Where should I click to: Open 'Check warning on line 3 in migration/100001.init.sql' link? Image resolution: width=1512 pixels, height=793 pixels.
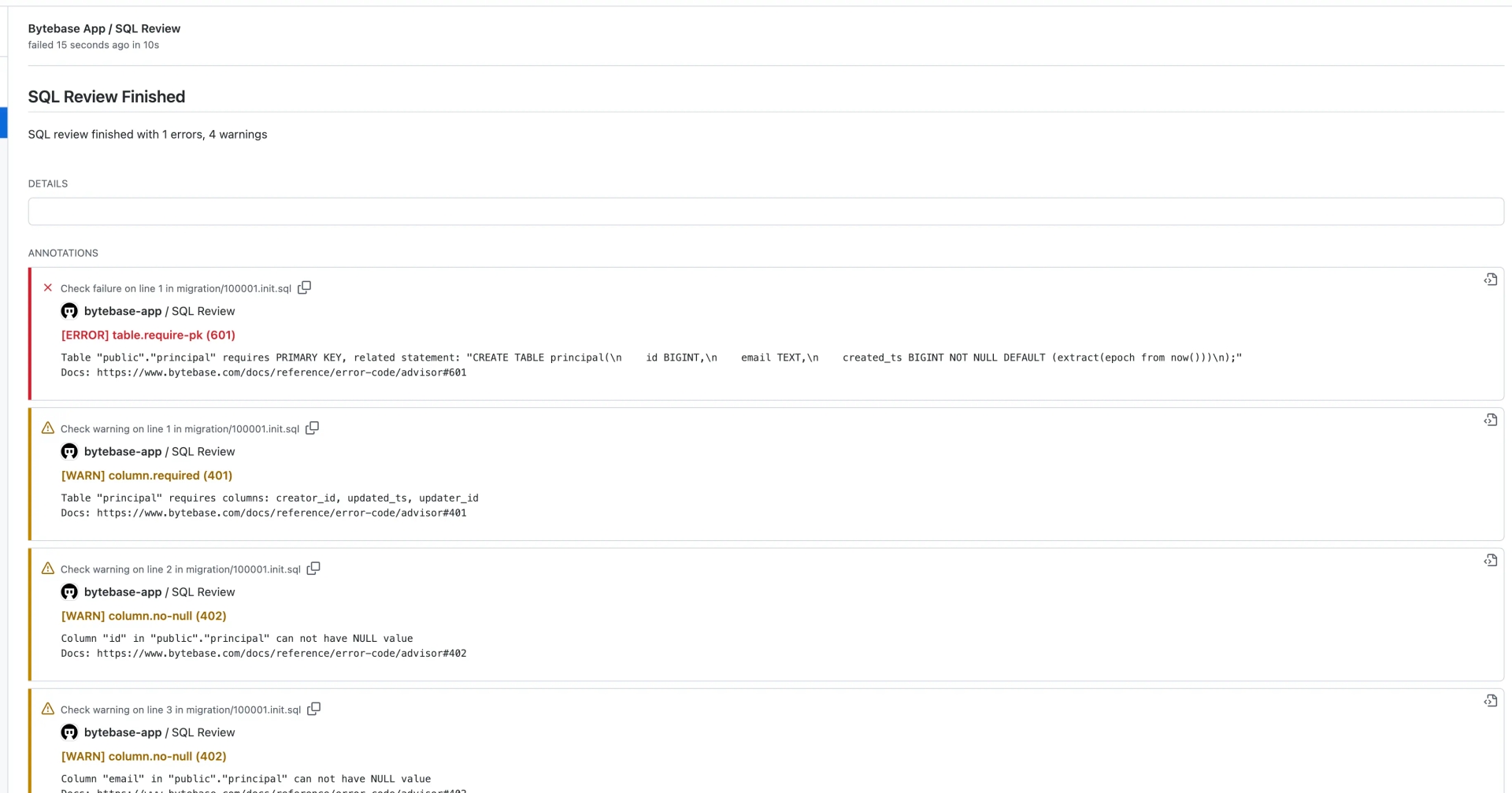pyautogui.click(x=180, y=710)
